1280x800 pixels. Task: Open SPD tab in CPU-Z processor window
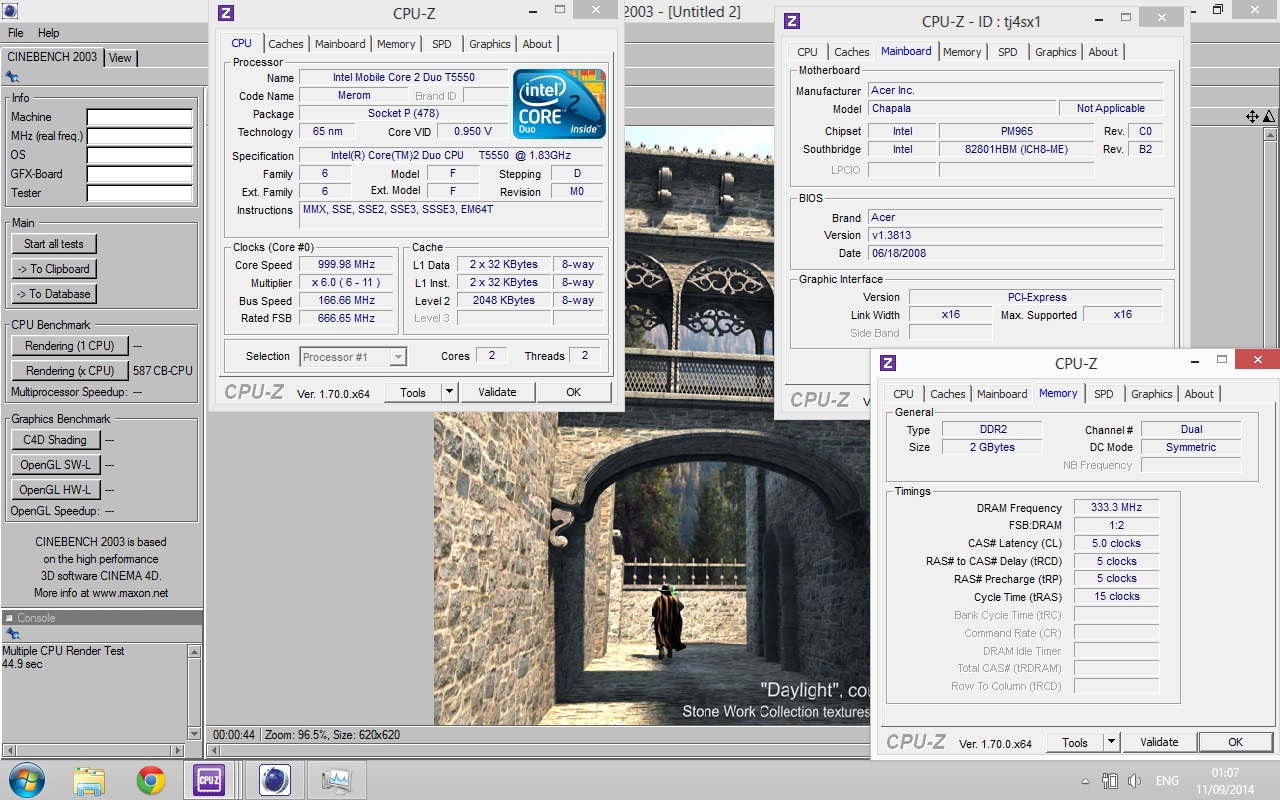pos(442,44)
